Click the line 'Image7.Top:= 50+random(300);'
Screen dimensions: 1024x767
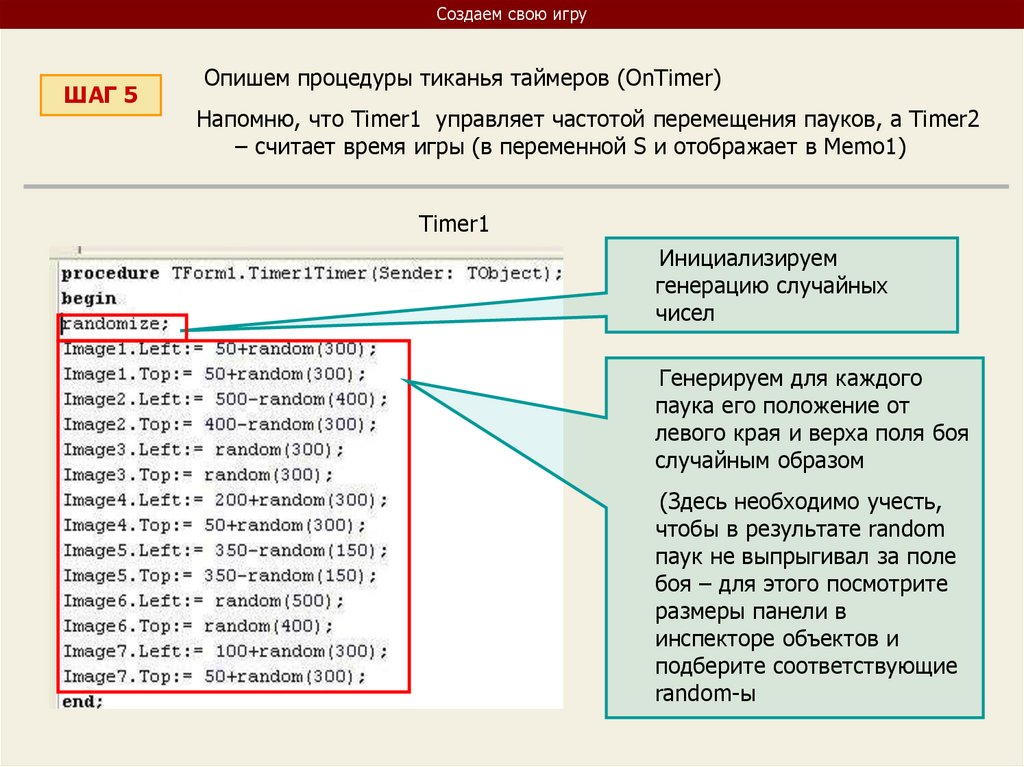[x=214, y=677]
